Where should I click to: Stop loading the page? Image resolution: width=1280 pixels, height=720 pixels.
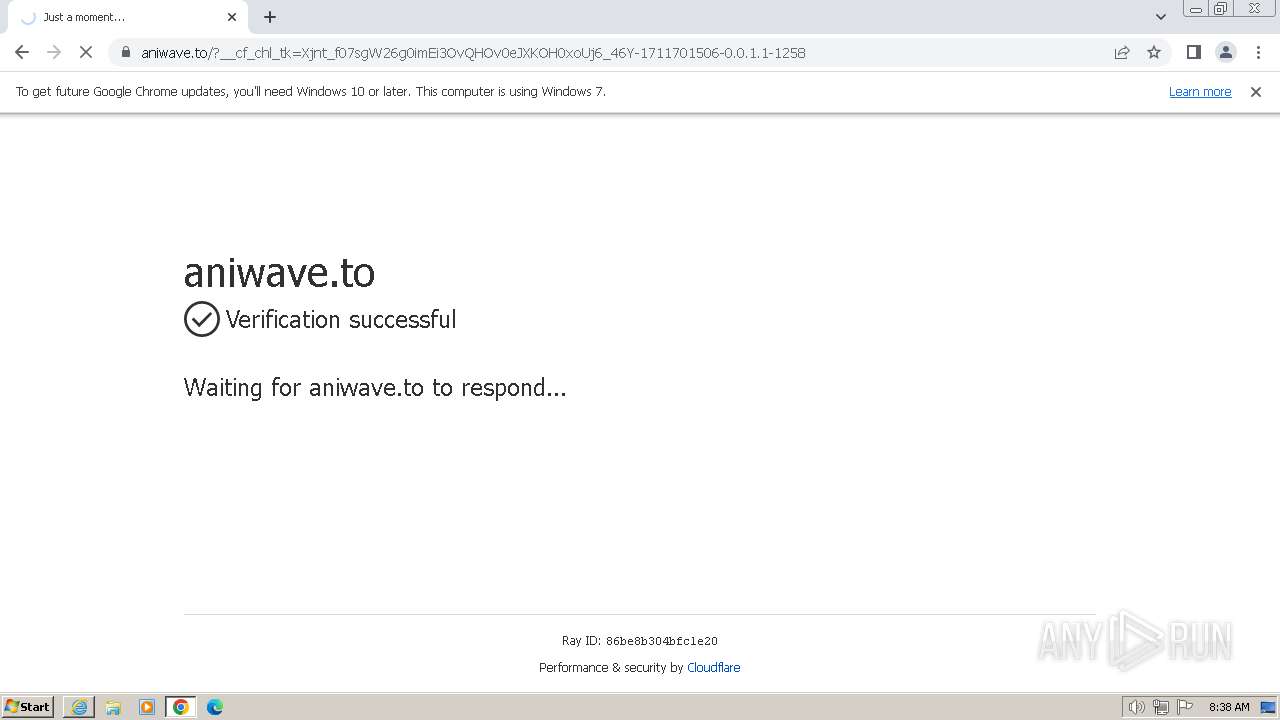coord(86,52)
